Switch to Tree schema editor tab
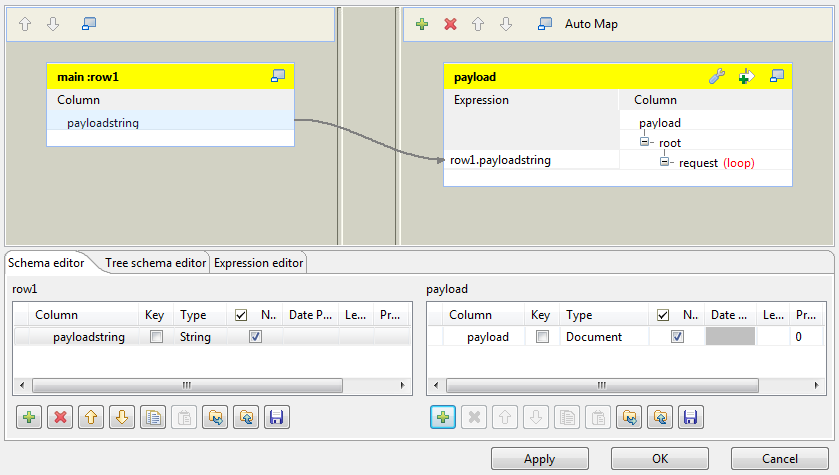The width and height of the screenshot is (839, 475). point(155,263)
